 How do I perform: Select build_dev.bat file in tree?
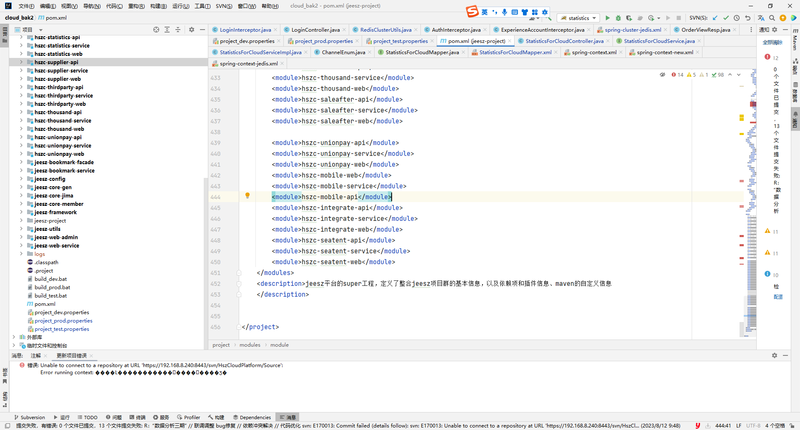[51, 279]
